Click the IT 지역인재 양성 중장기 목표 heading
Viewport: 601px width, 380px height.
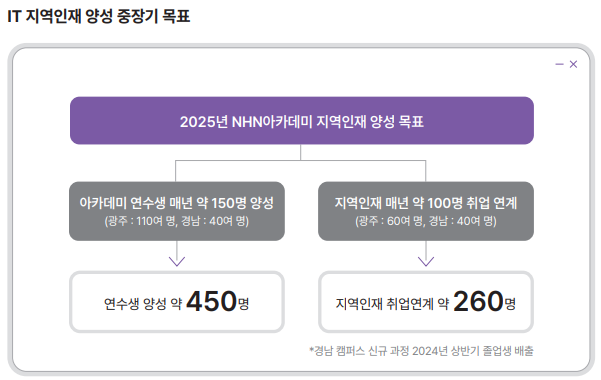click(x=99, y=16)
